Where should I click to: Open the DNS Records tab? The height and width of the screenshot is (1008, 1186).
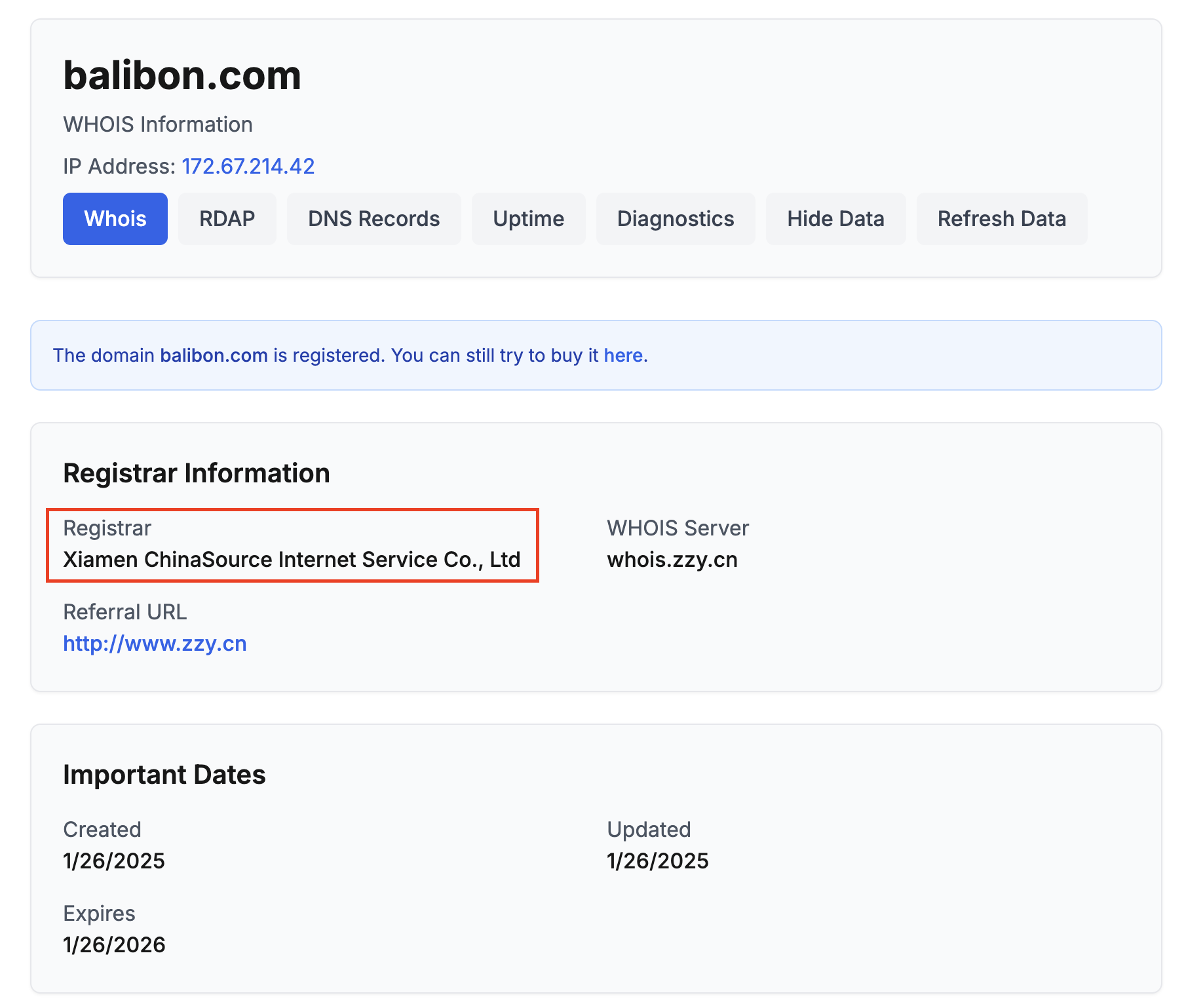(x=373, y=219)
